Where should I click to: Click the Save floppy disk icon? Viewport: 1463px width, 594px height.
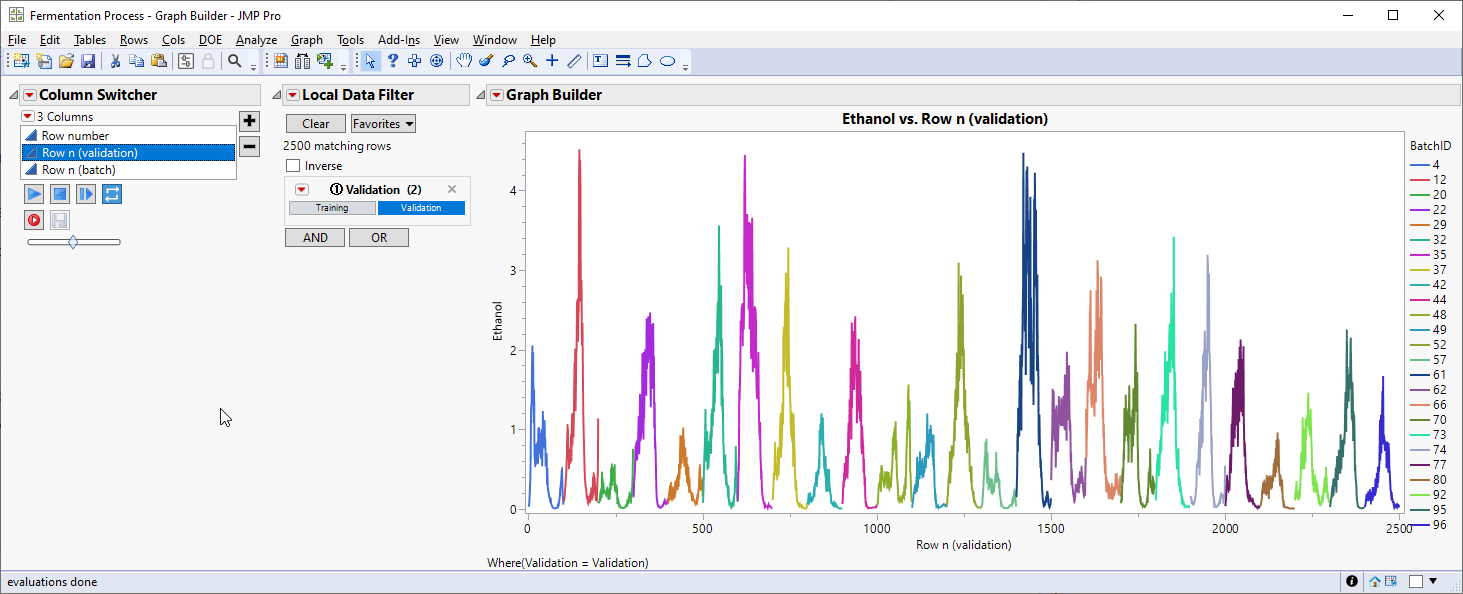tap(88, 61)
